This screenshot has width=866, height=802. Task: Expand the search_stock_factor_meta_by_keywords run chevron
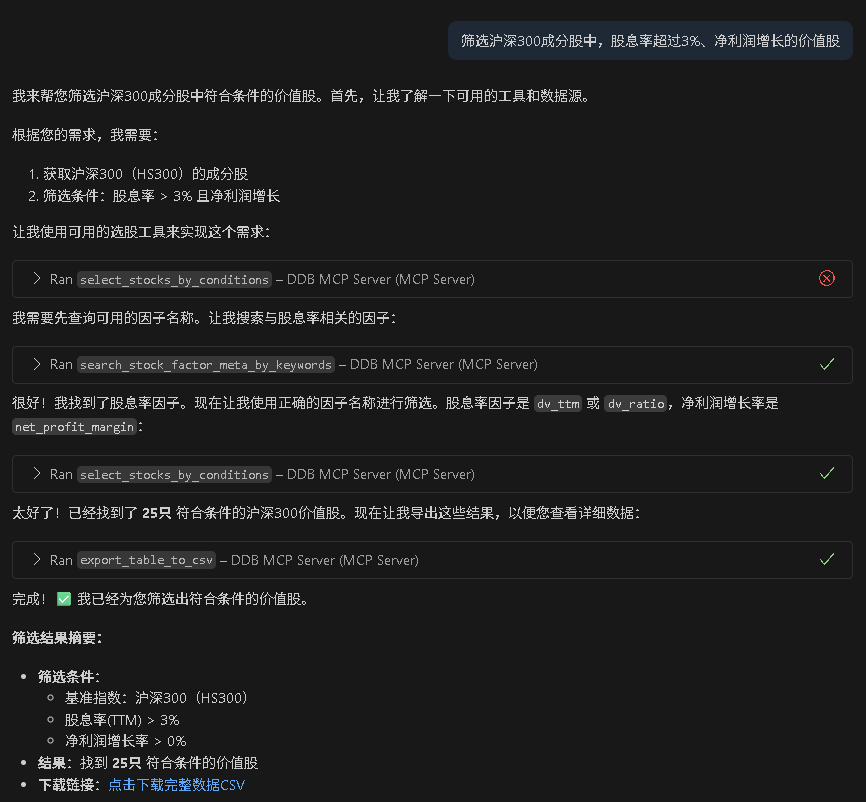pyautogui.click(x=37, y=365)
